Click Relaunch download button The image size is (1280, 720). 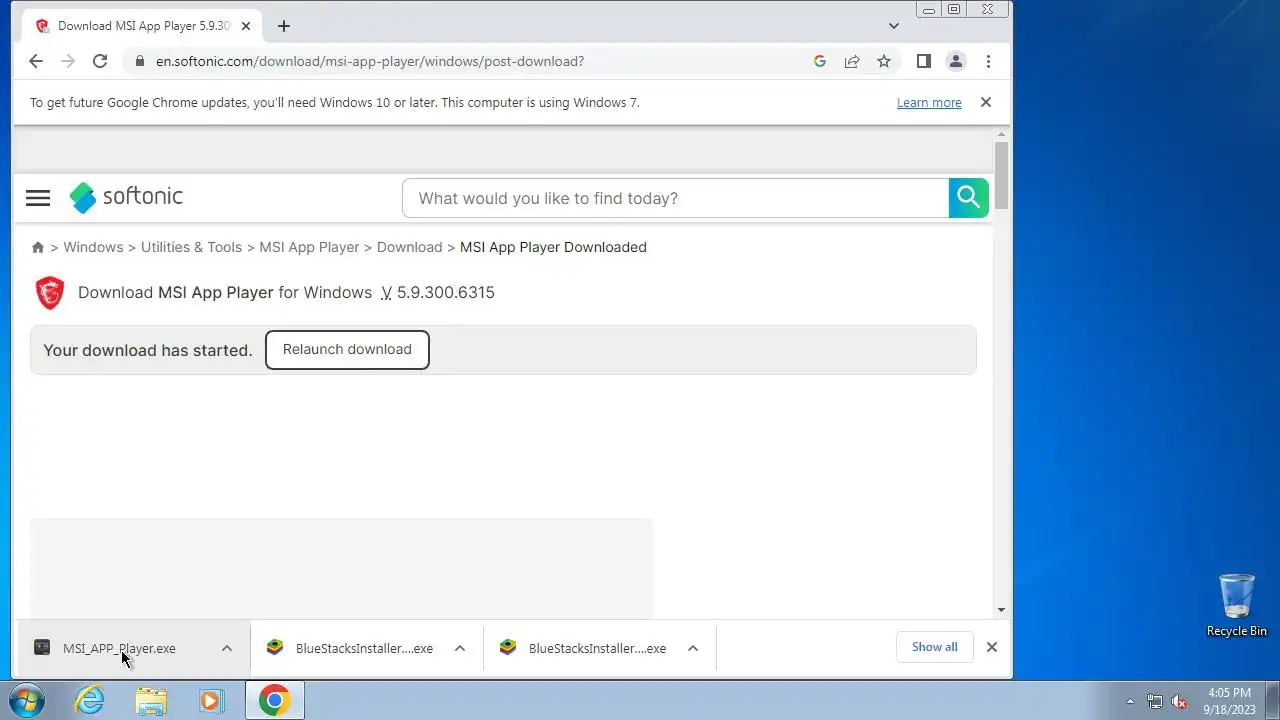[x=347, y=350]
